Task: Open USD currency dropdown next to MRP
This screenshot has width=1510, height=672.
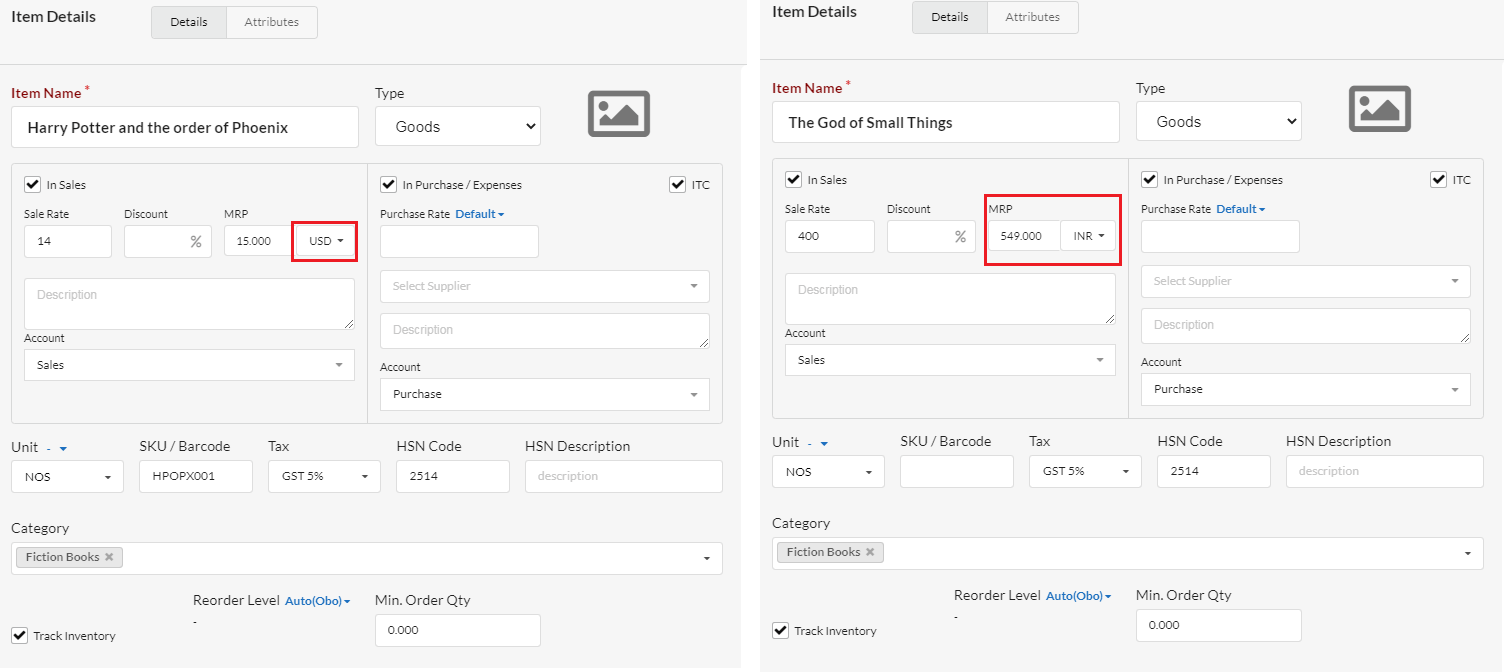Action: click(x=326, y=241)
